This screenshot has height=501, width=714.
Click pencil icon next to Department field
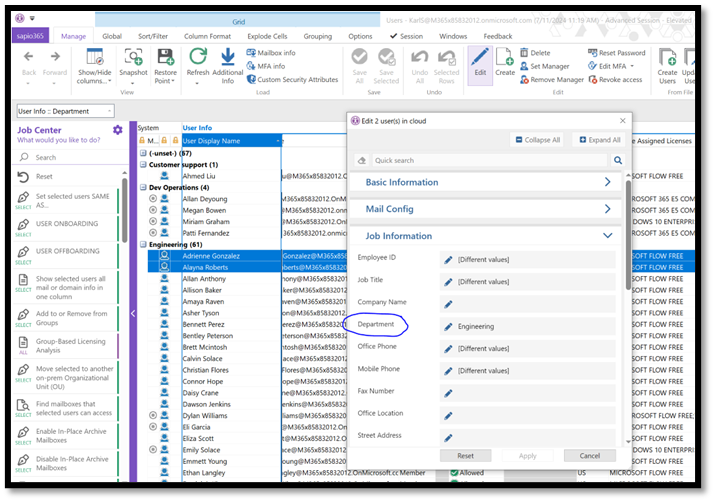pyautogui.click(x=448, y=327)
